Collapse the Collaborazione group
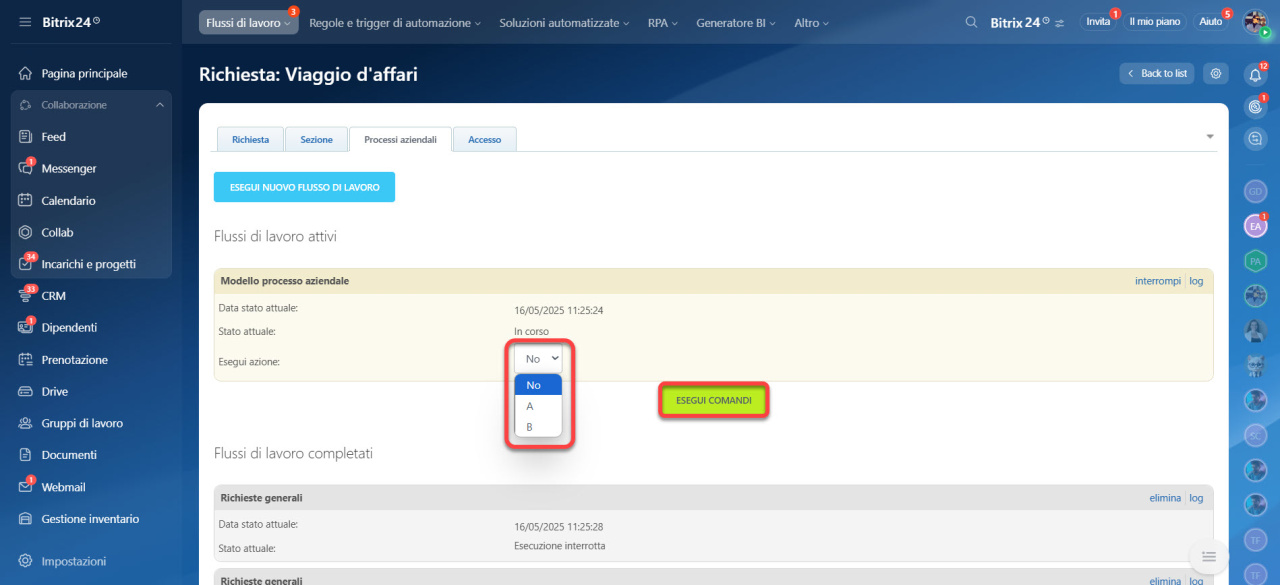Viewport: 1280px width, 585px height. point(160,105)
